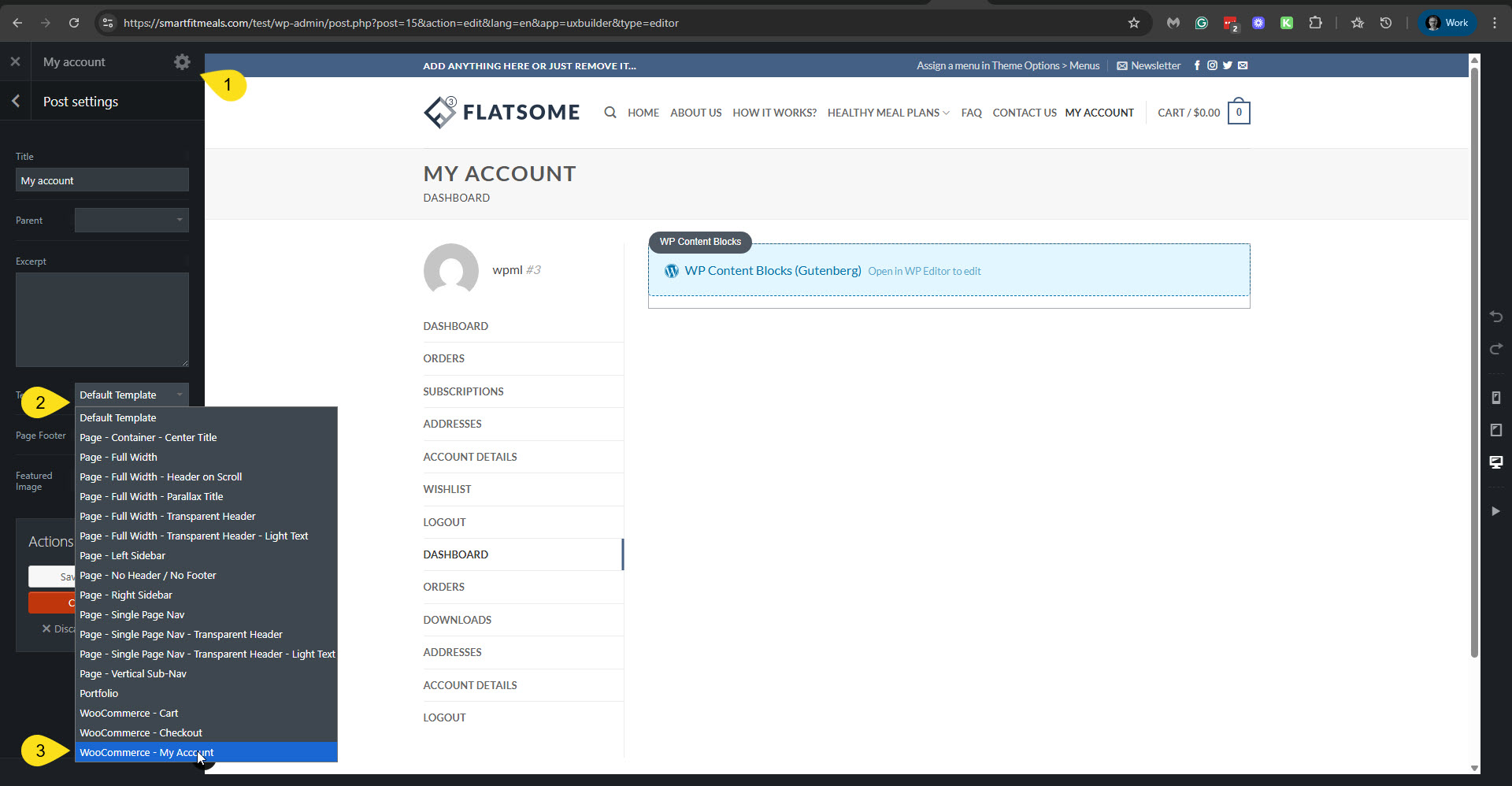Click the Flatsome logo
Image resolution: width=1512 pixels, height=786 pixels.
[501, 112]
